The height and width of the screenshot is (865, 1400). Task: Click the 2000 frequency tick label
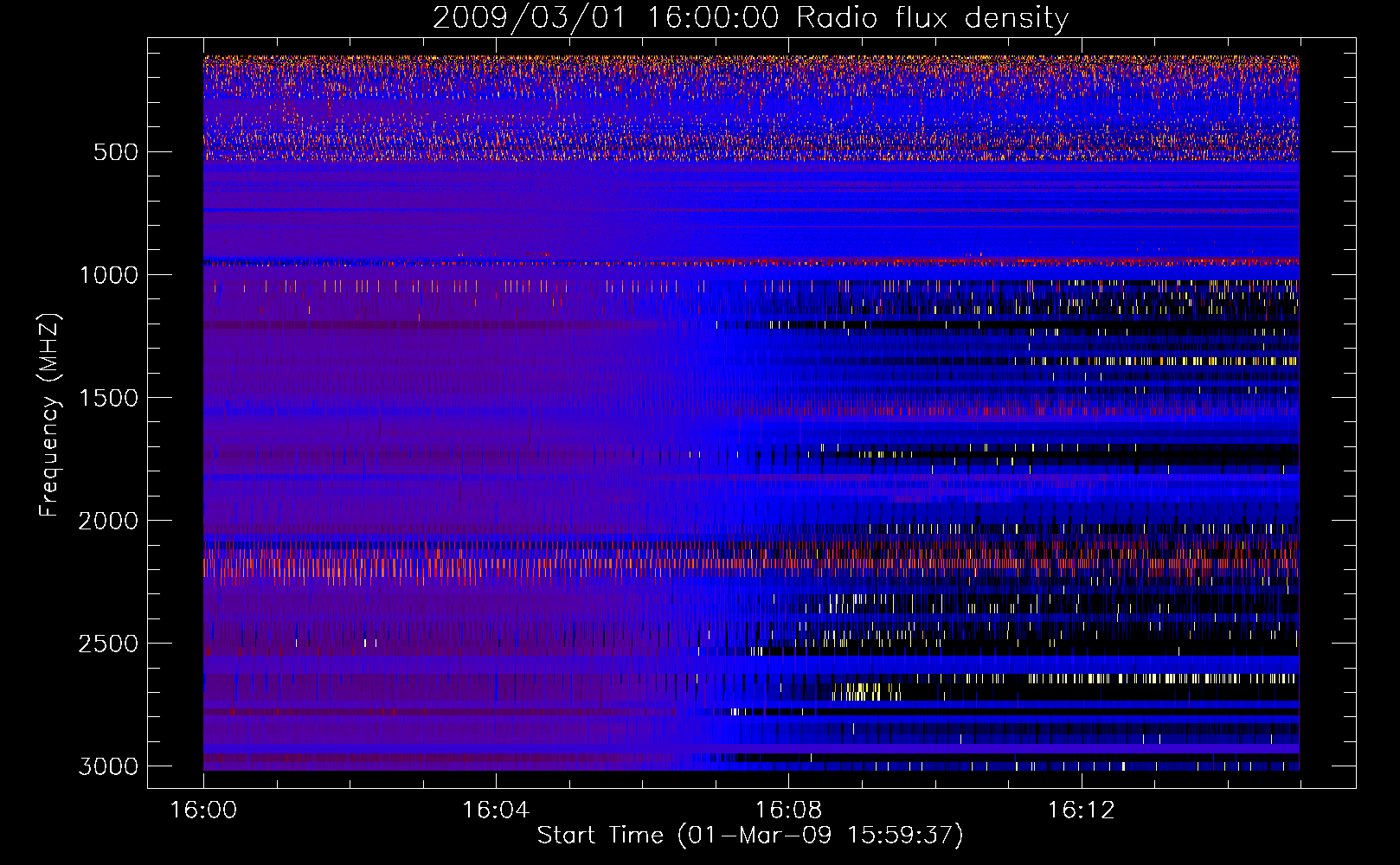108,521
